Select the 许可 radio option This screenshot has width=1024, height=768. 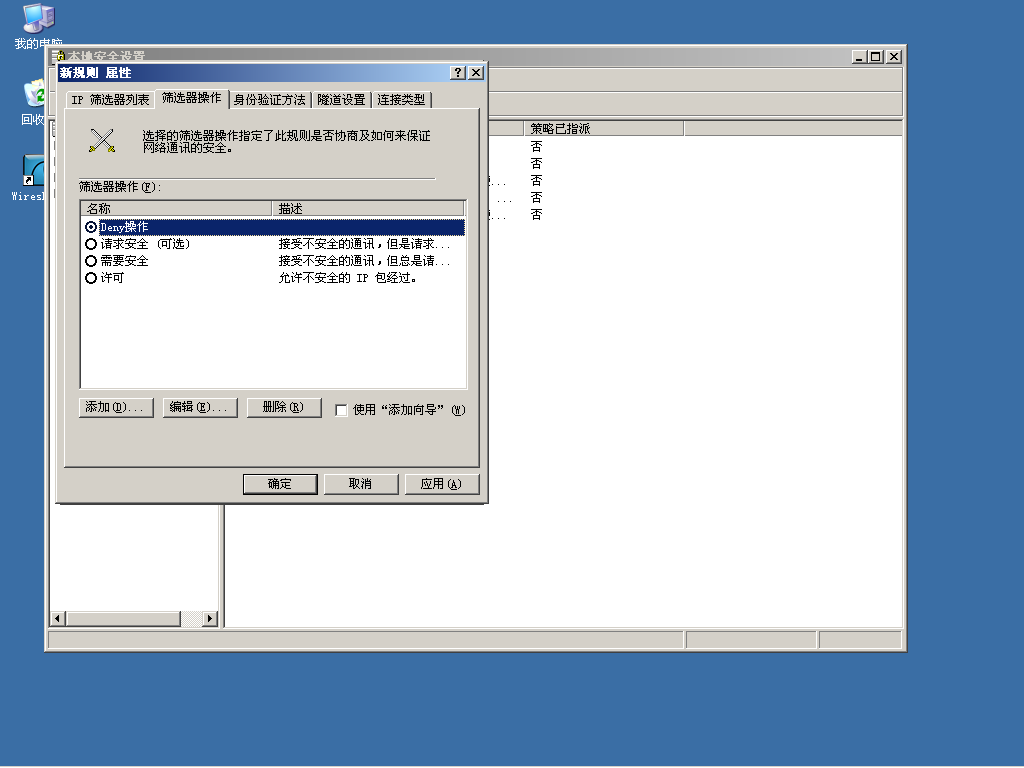91,278
